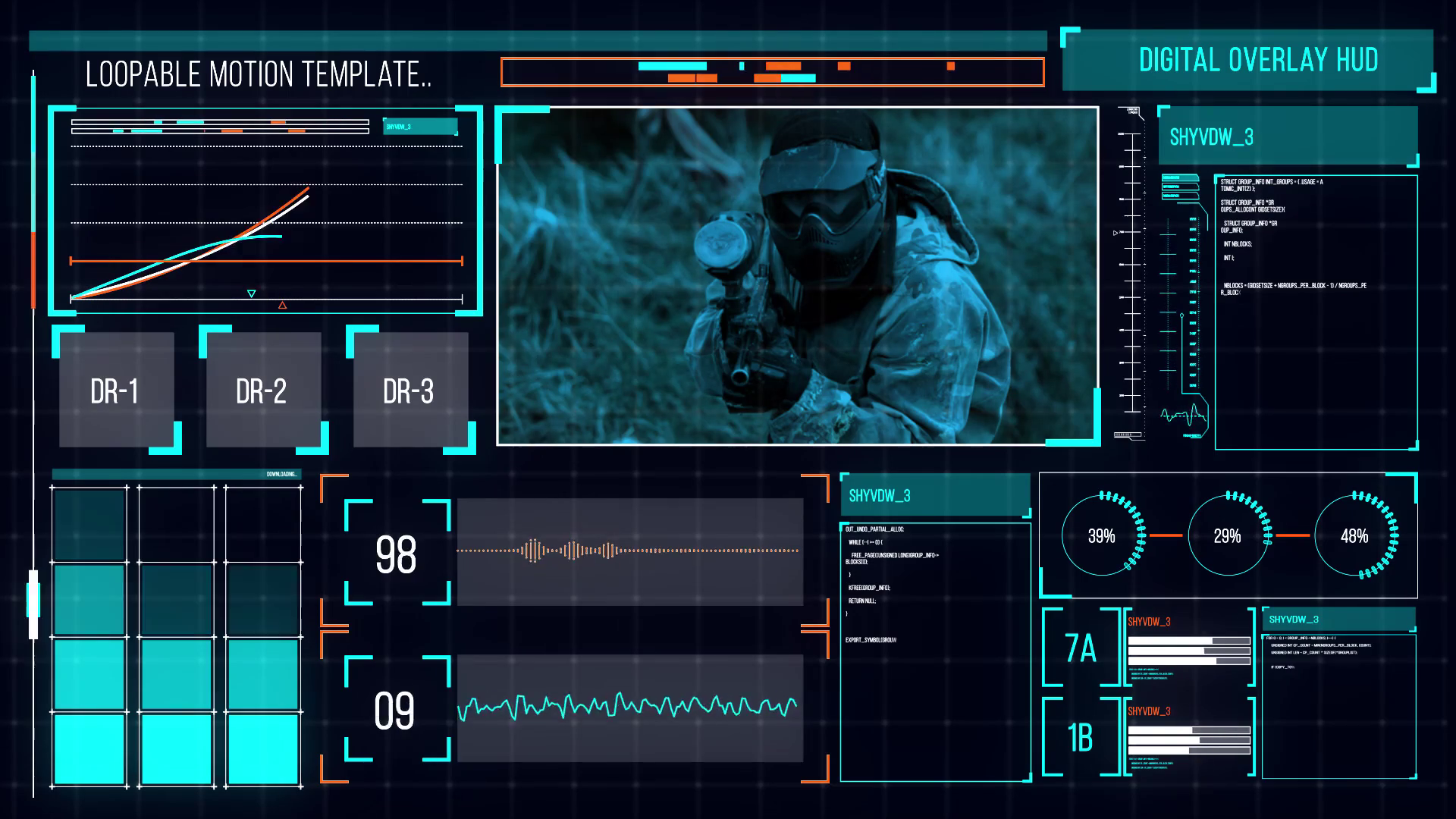Image resolution: width=1456 pixels, height=819 pixels.
Task: Click the 39% circular gauge
Action: tap(1104, 536)
